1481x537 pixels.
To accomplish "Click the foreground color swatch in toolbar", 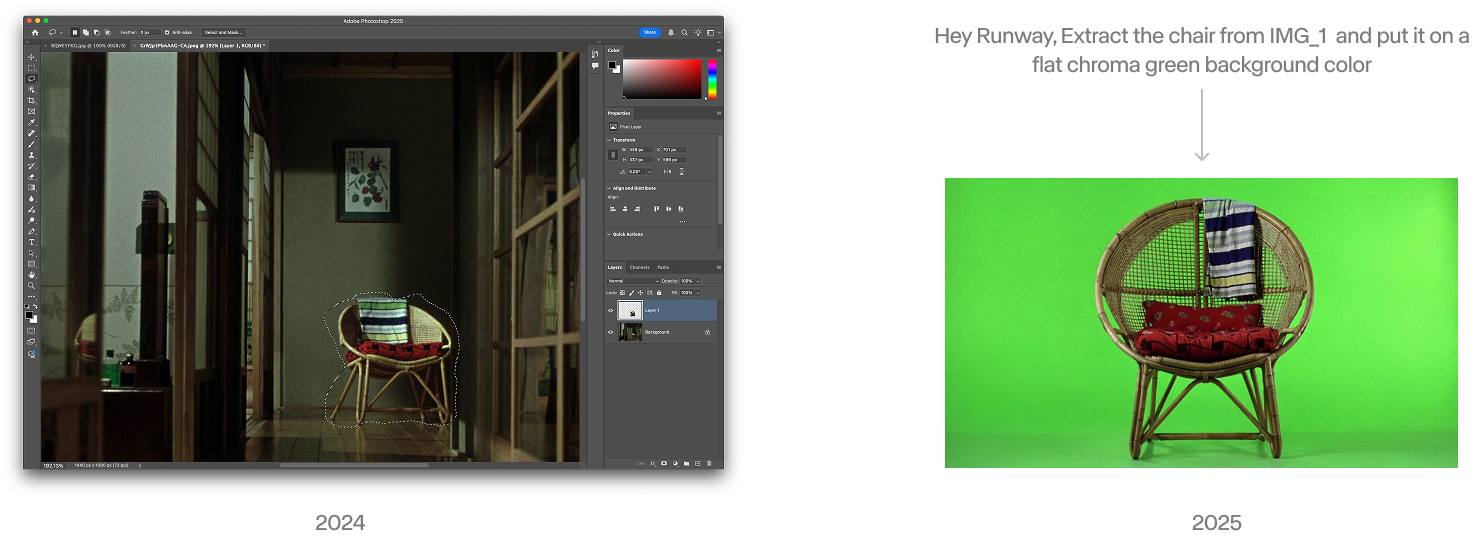I will (29, 315).
